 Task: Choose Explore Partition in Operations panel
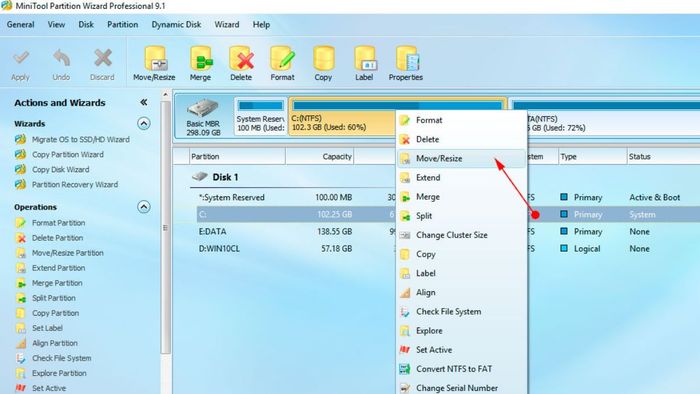[x=51, y=373]
